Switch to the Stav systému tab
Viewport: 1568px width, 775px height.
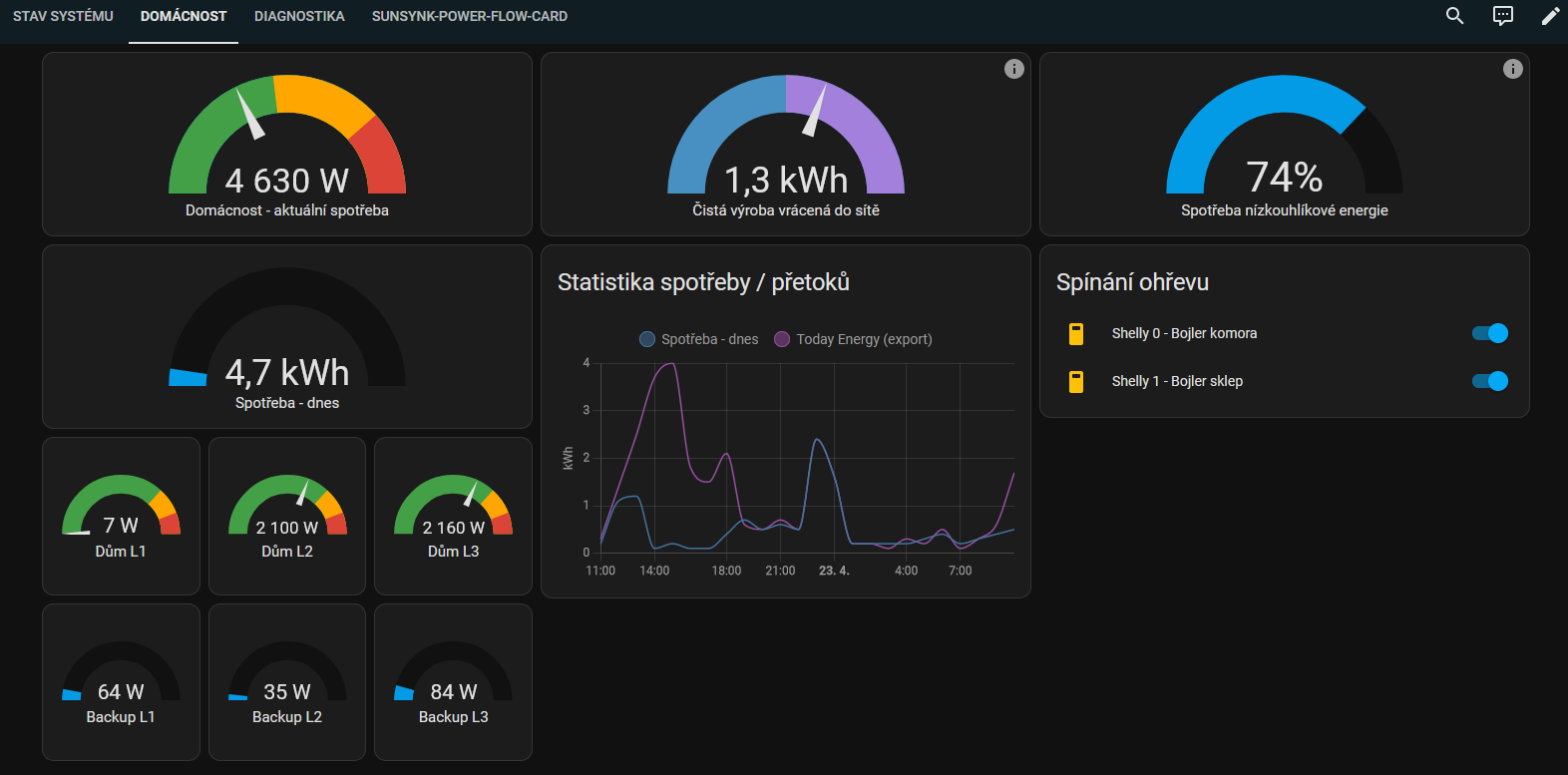point(63,16)
